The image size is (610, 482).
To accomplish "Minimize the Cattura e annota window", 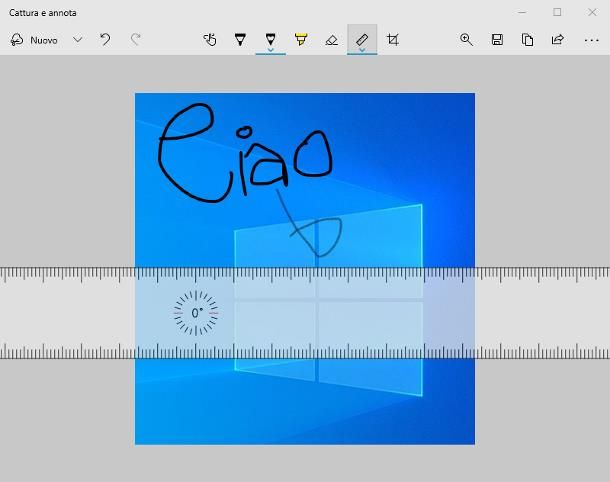I will [522, 12].
